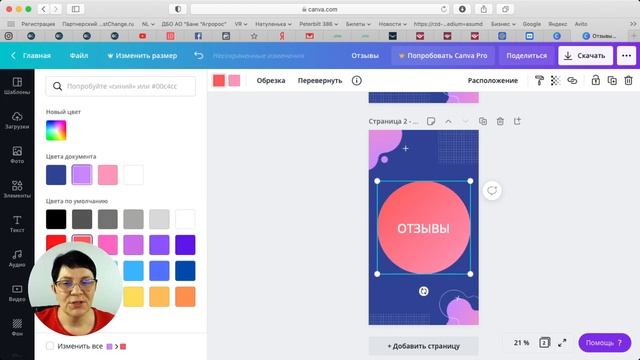This screenshot has width=640, height=360.
Task: Open the Аудио sidebar panel
Action: [x=17, y=259]
